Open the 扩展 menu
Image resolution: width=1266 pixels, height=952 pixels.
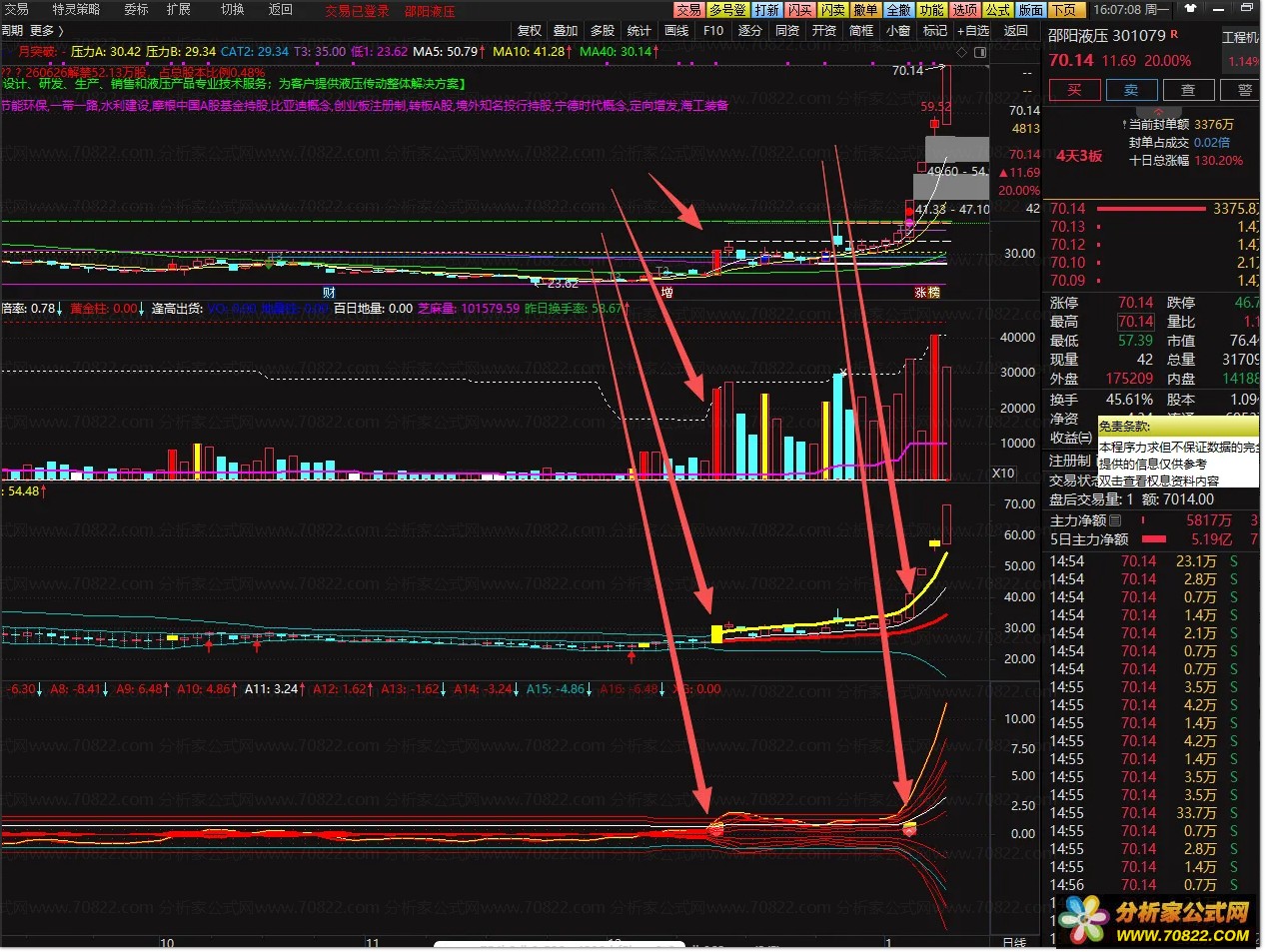click(x=178, y=10)
